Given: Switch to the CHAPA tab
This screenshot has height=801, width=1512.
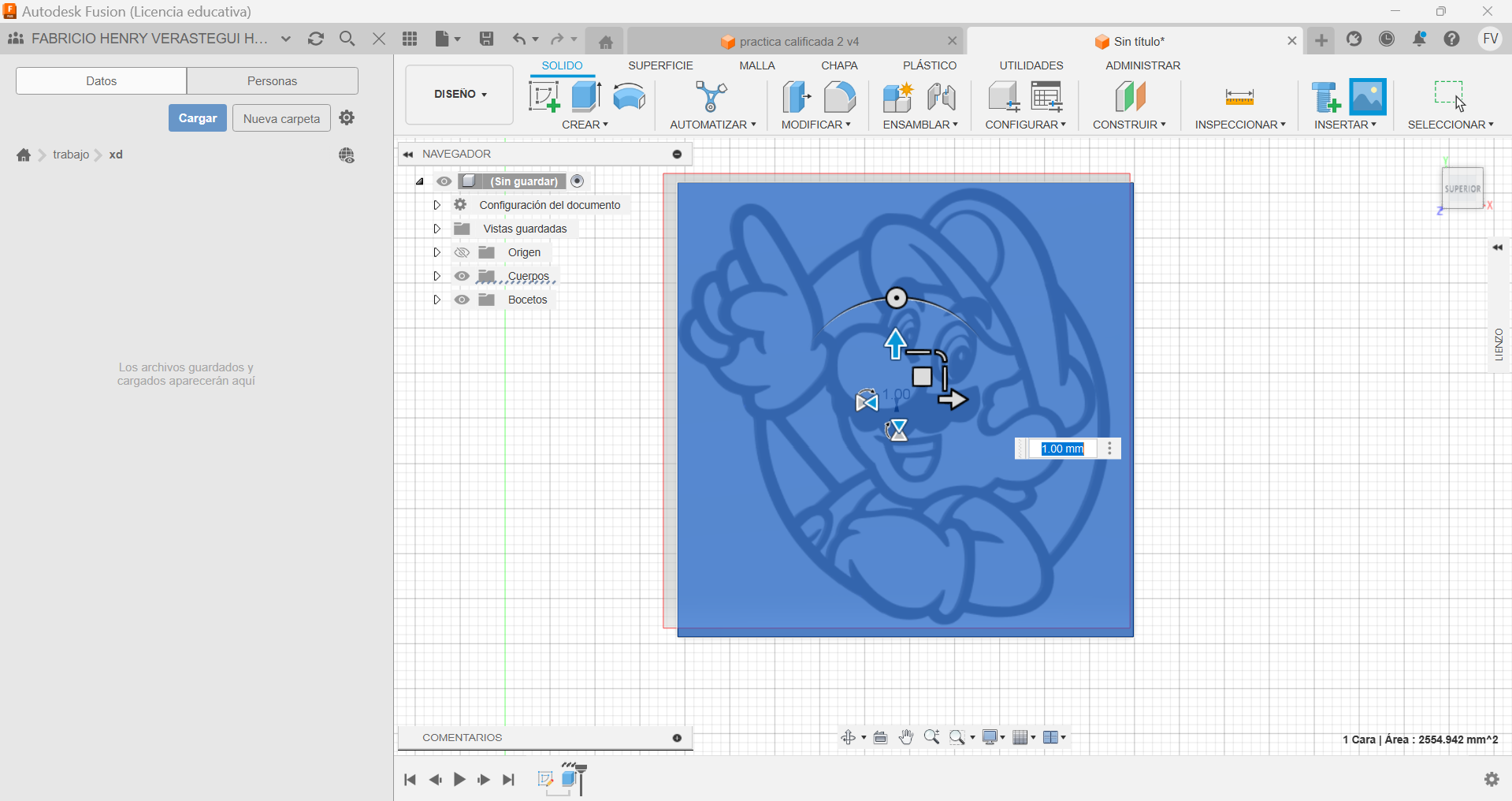Looking at the screenshot, I should point(839,65).
